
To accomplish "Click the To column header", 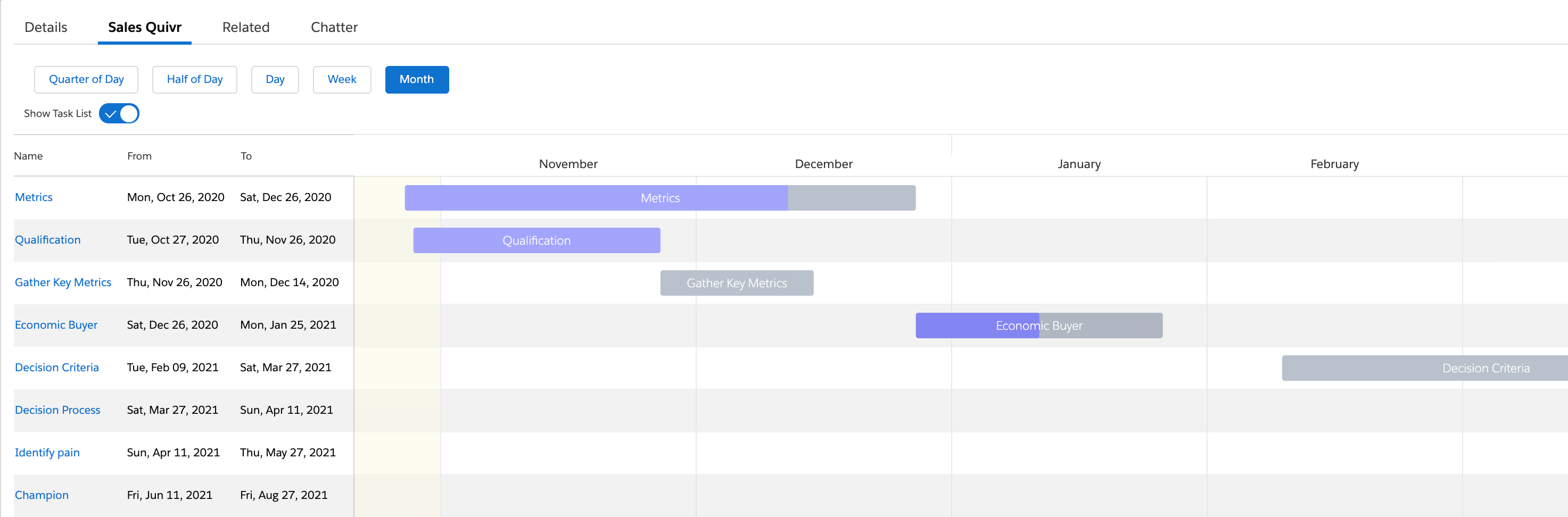I will click(x=246, y=156).
